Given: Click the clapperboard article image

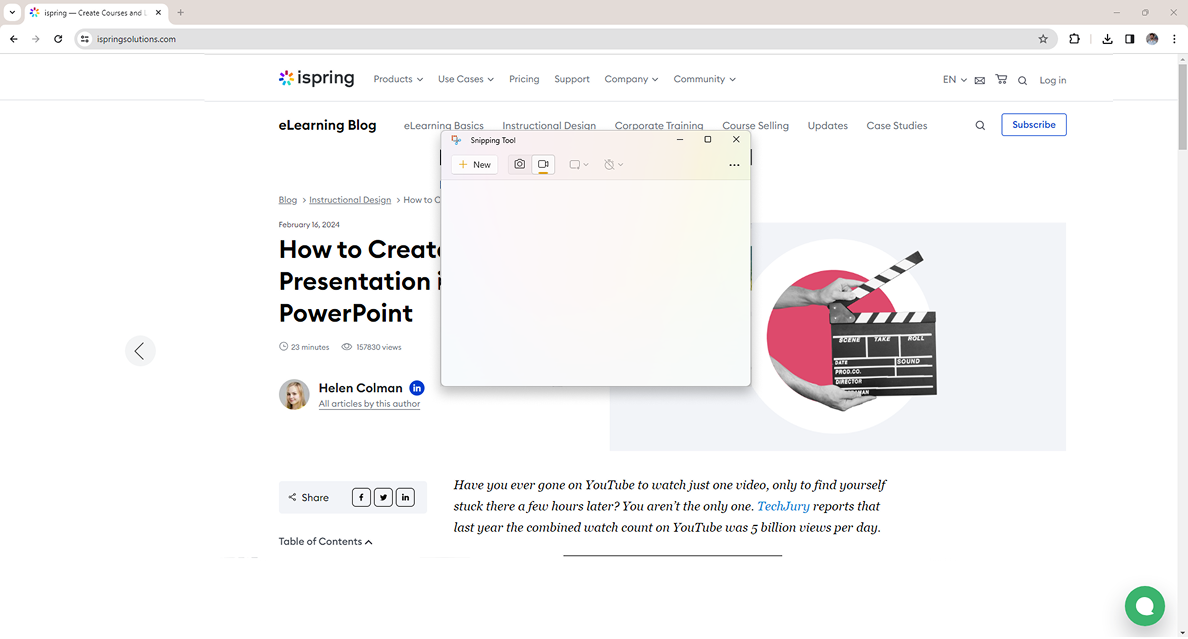Looking at the screenshot, I should 838,337.
